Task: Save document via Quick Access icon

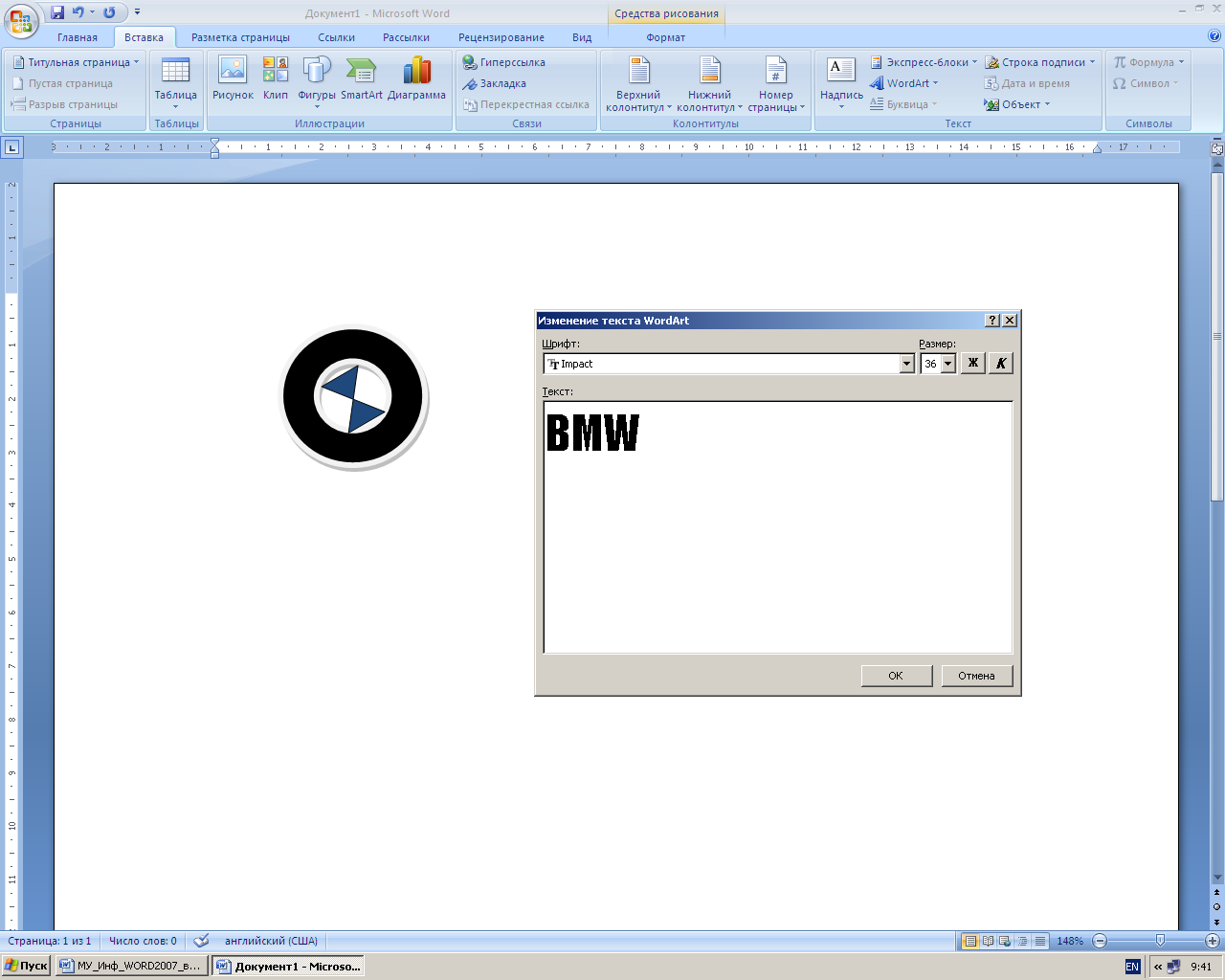Action: point(57,12)
